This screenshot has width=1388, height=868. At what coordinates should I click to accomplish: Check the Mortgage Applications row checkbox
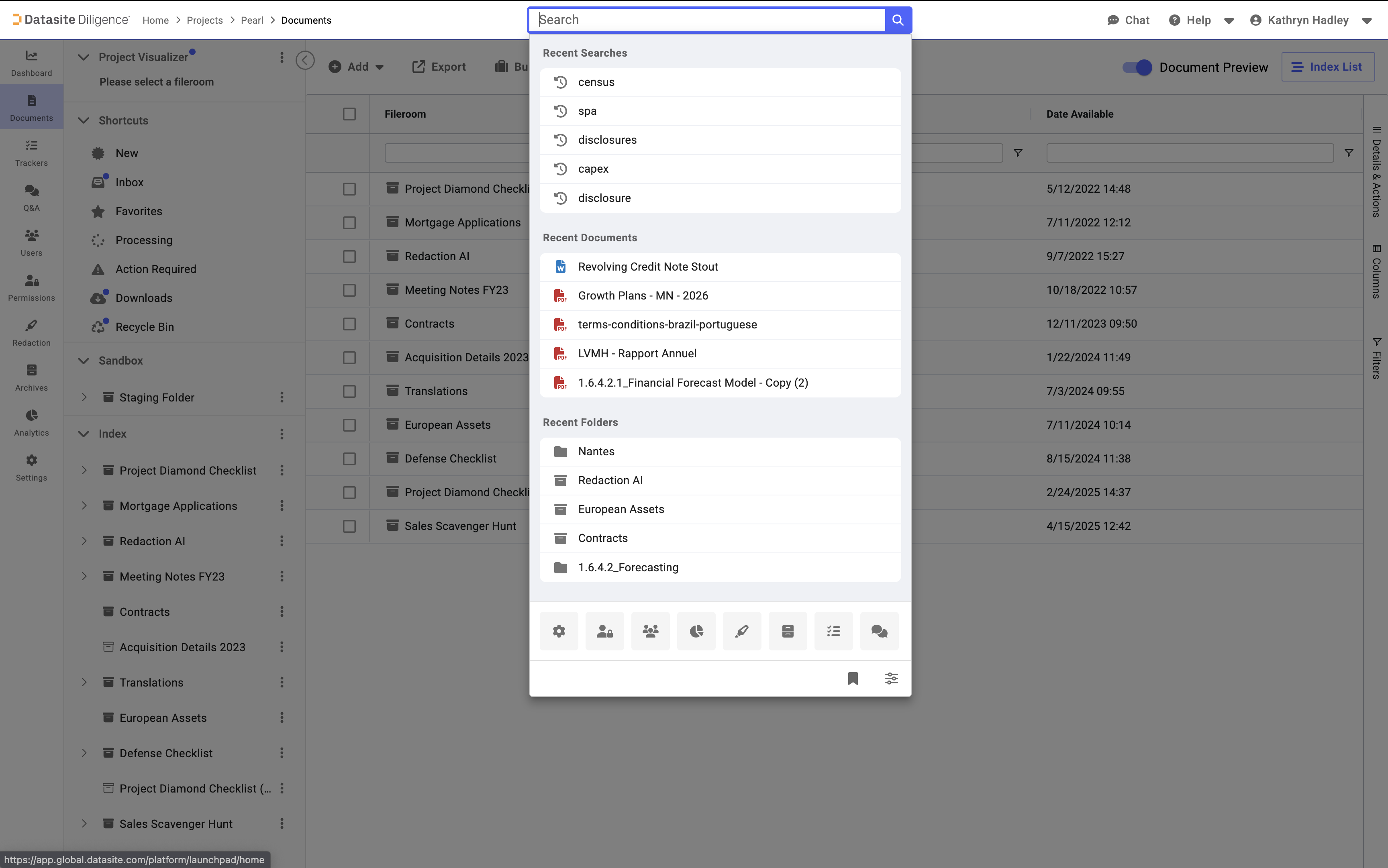click(349, 223)
